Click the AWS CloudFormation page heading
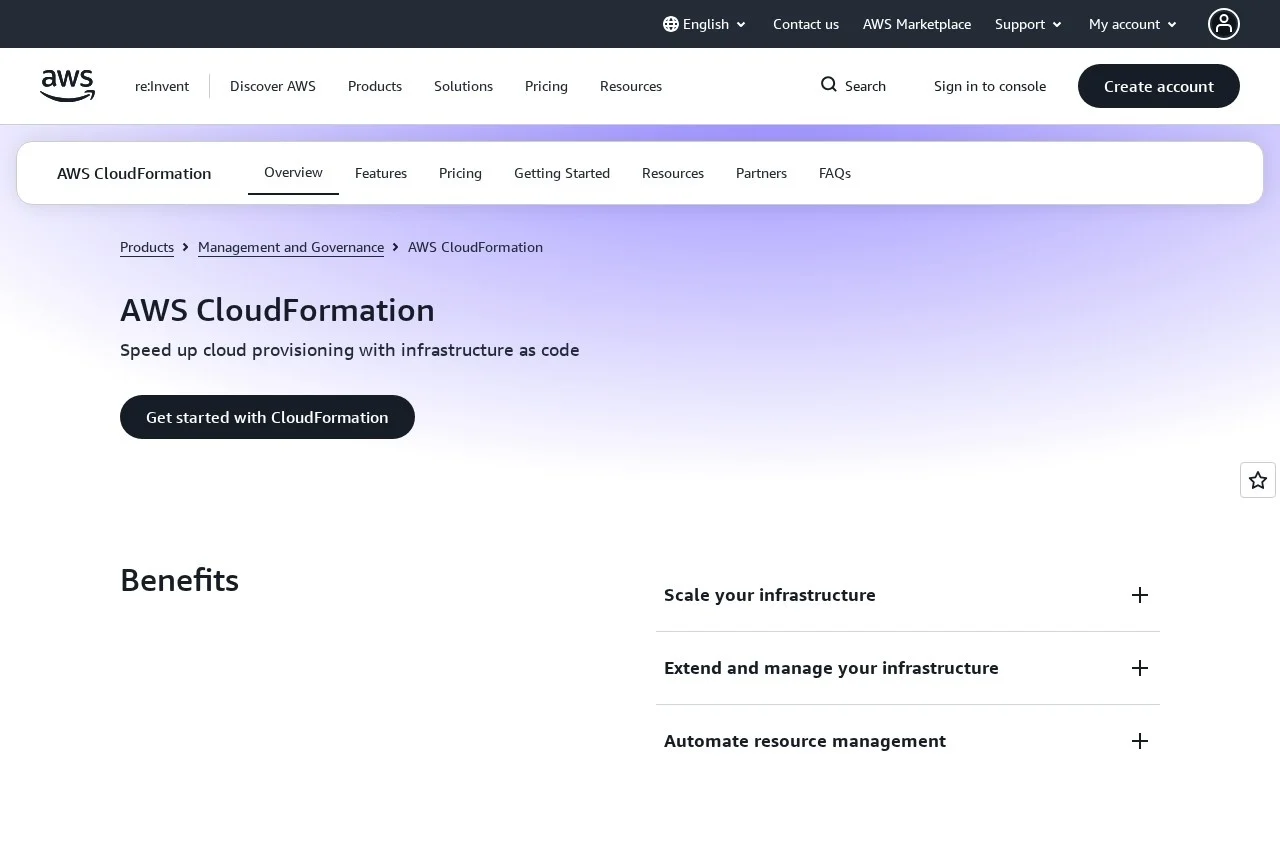Viewport: 1280px width, 850px height. click(277, 310)
